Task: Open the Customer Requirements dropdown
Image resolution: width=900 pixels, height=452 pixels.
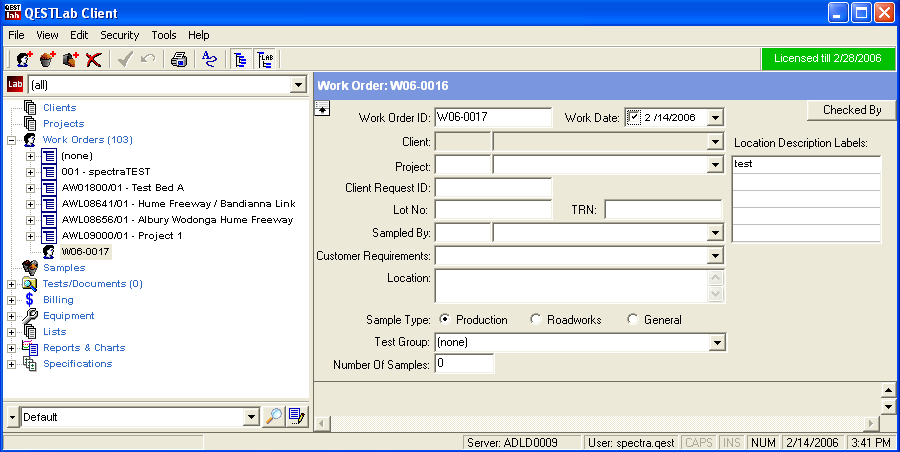Action: [715, 256]
